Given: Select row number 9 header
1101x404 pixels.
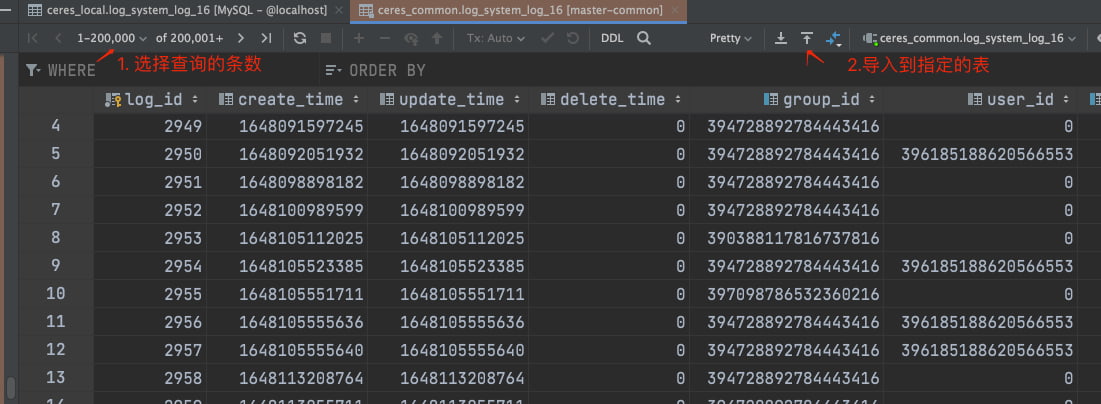Looking at the screenshot, I should [55, 266].
